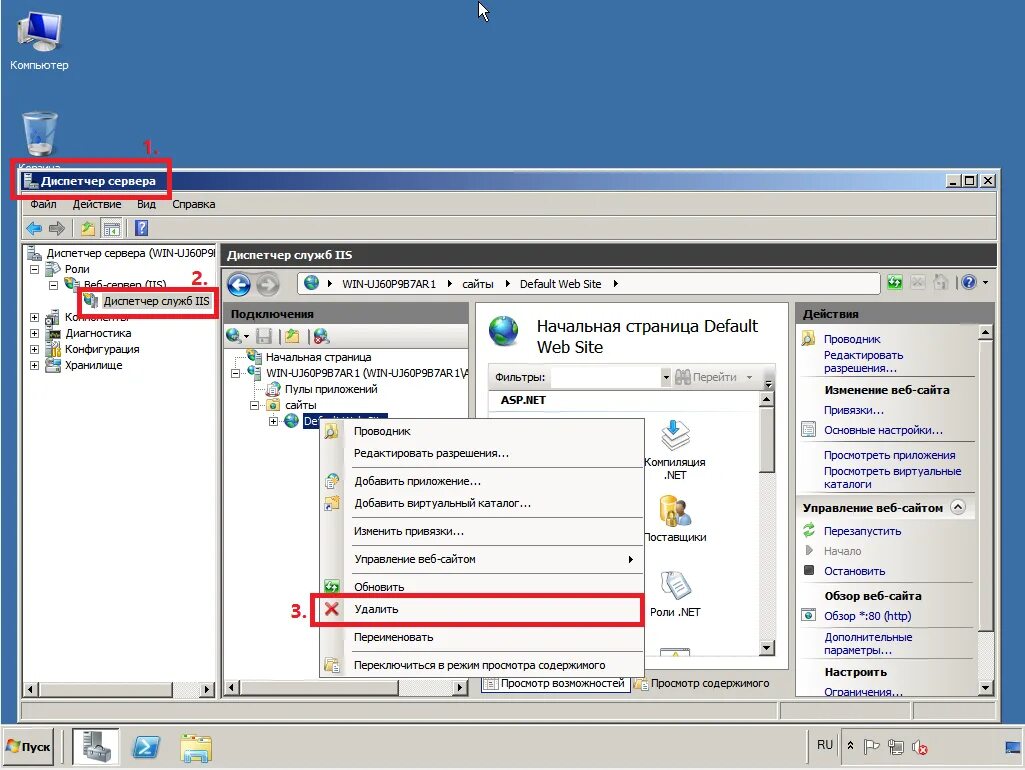1025x770 pixels.
Task: Choose Обновить from the context menu
Action: tap(481, 587)
